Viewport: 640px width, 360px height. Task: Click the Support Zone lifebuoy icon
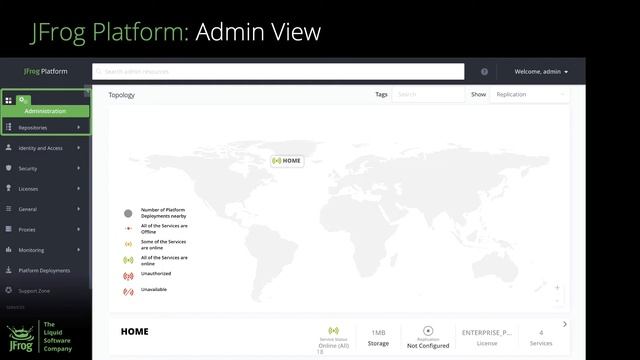tap(9, 290)
